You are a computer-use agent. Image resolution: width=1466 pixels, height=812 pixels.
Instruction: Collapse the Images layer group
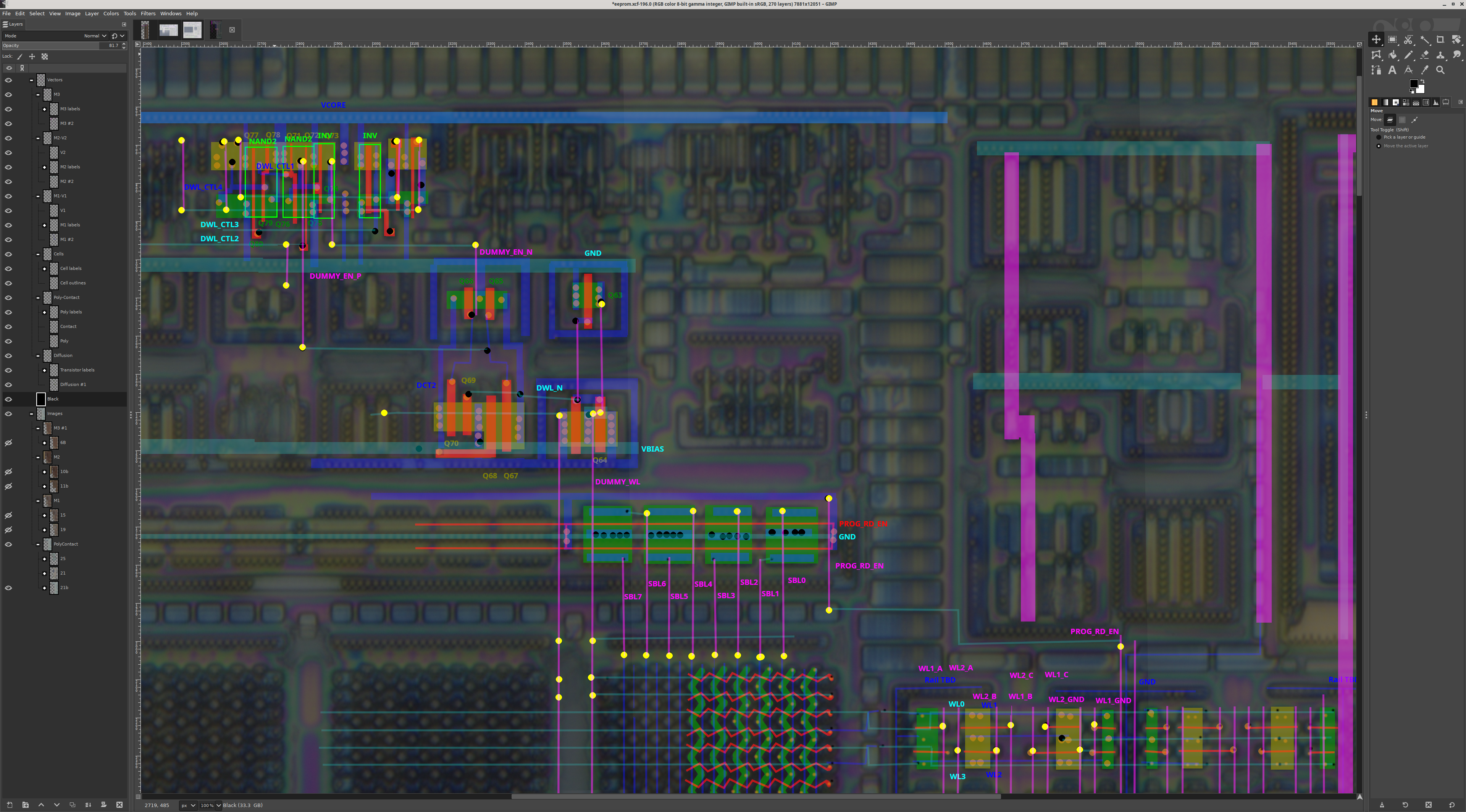coord(31,414)
